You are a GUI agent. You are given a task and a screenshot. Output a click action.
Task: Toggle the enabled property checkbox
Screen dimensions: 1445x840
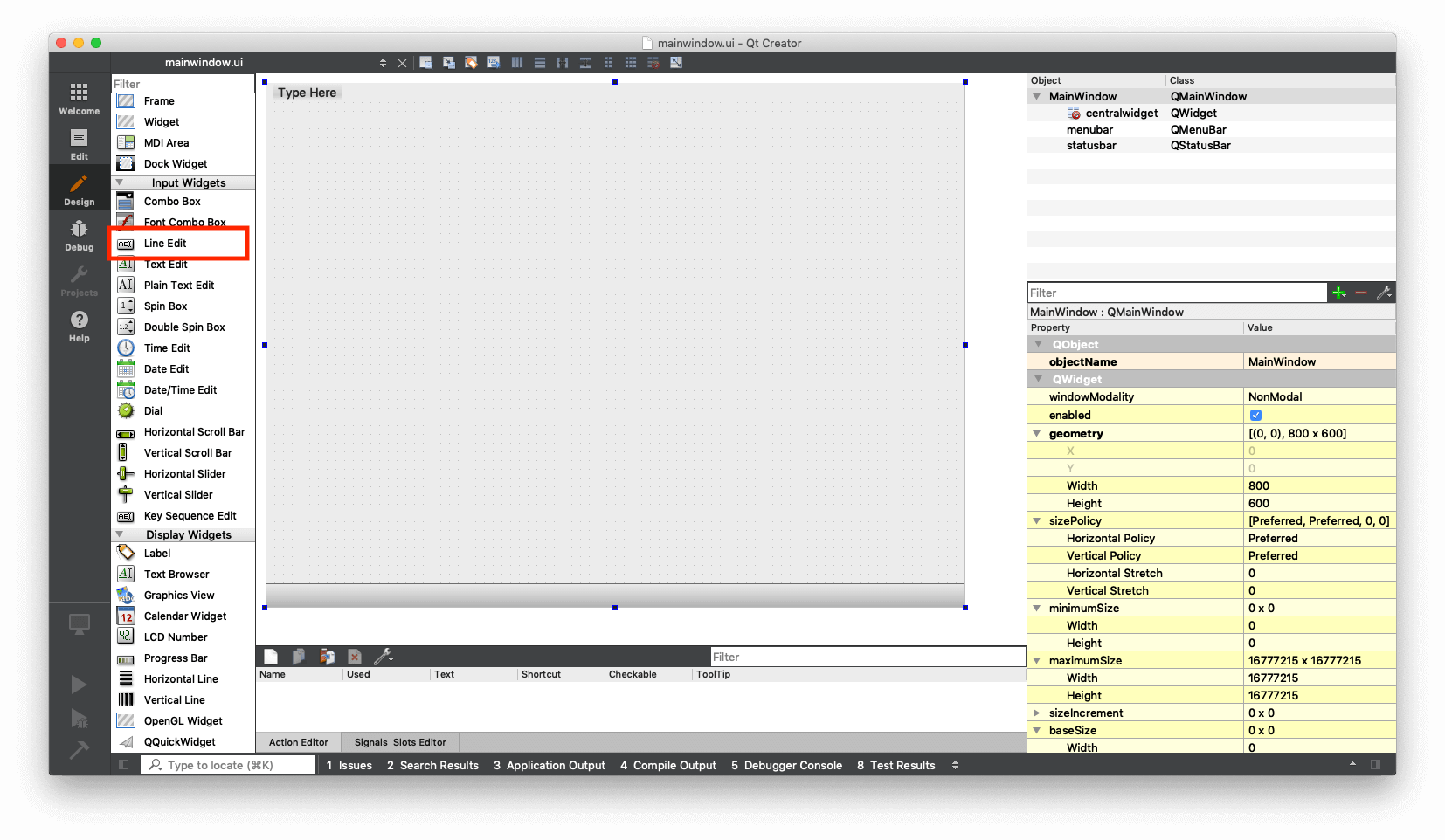pos(1255,415)
